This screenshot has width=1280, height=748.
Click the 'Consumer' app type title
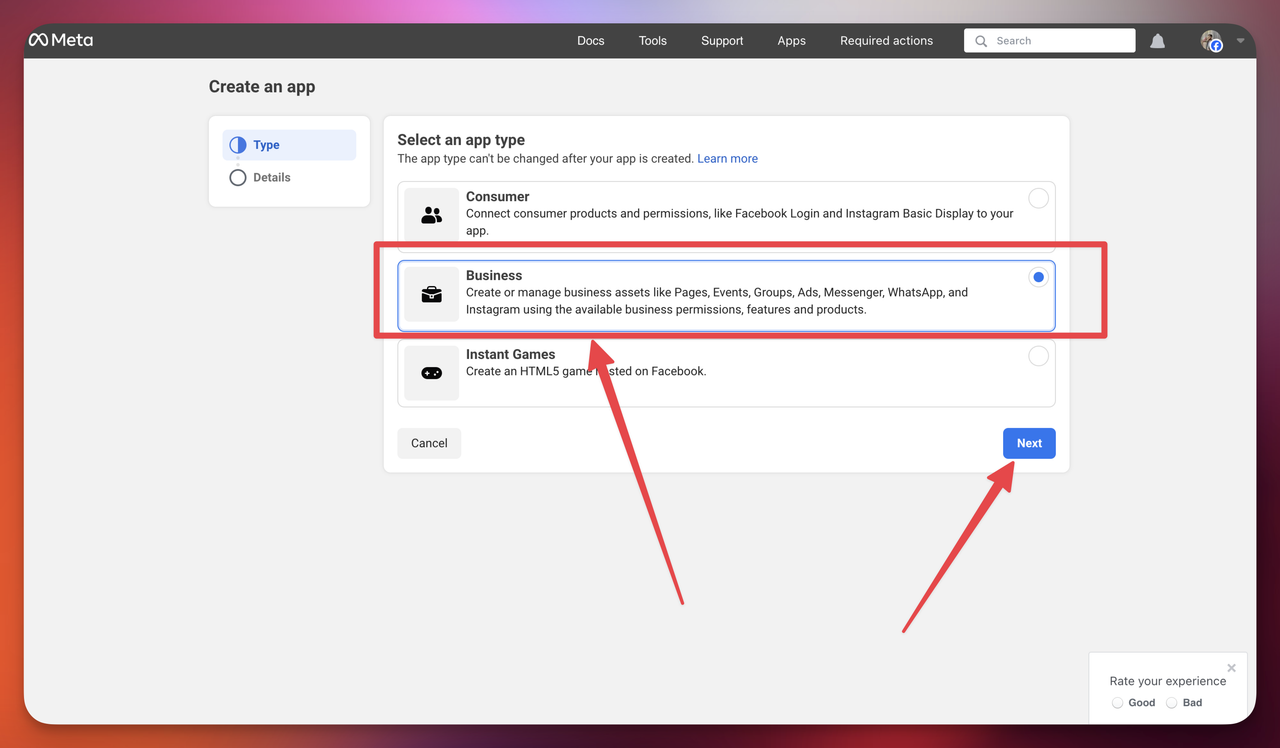point(497,197)
